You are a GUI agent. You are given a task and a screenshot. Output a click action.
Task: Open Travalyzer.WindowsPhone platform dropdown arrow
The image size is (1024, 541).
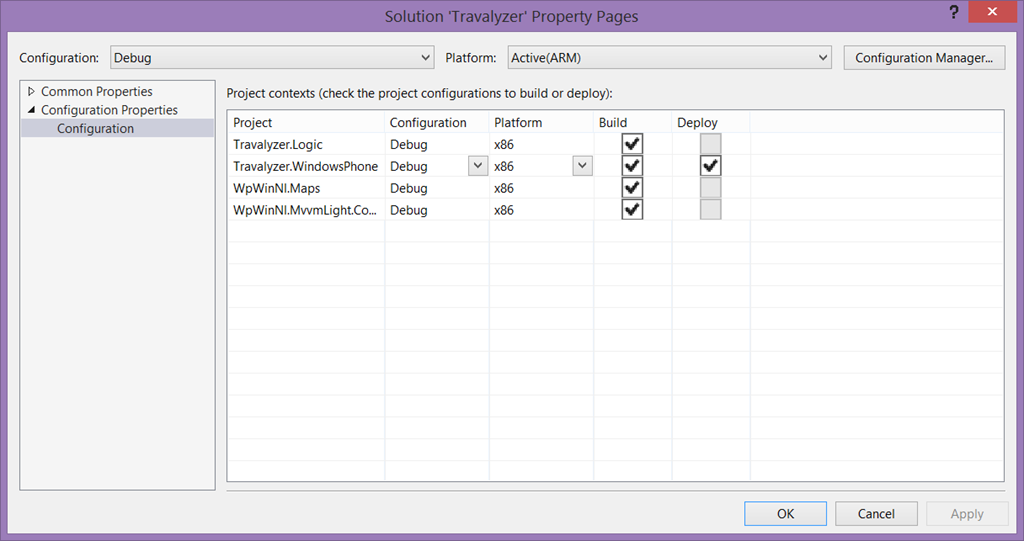point(583,166)
